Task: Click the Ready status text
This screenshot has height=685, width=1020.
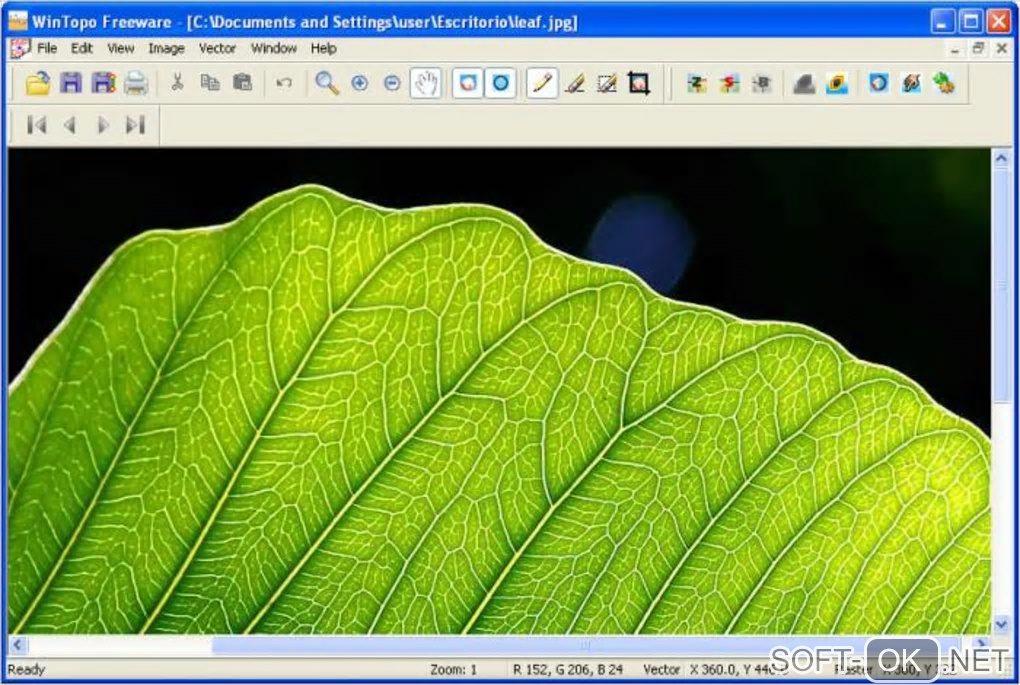Action: point(26,669)
